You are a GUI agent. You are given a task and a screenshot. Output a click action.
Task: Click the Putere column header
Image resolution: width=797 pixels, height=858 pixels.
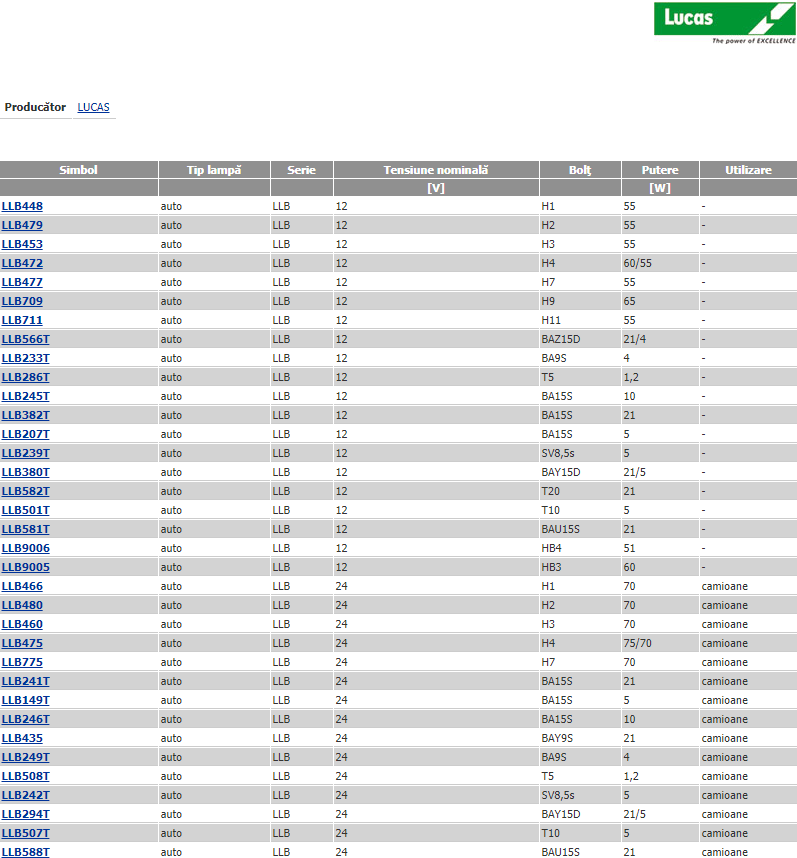(x=660, y=170)
